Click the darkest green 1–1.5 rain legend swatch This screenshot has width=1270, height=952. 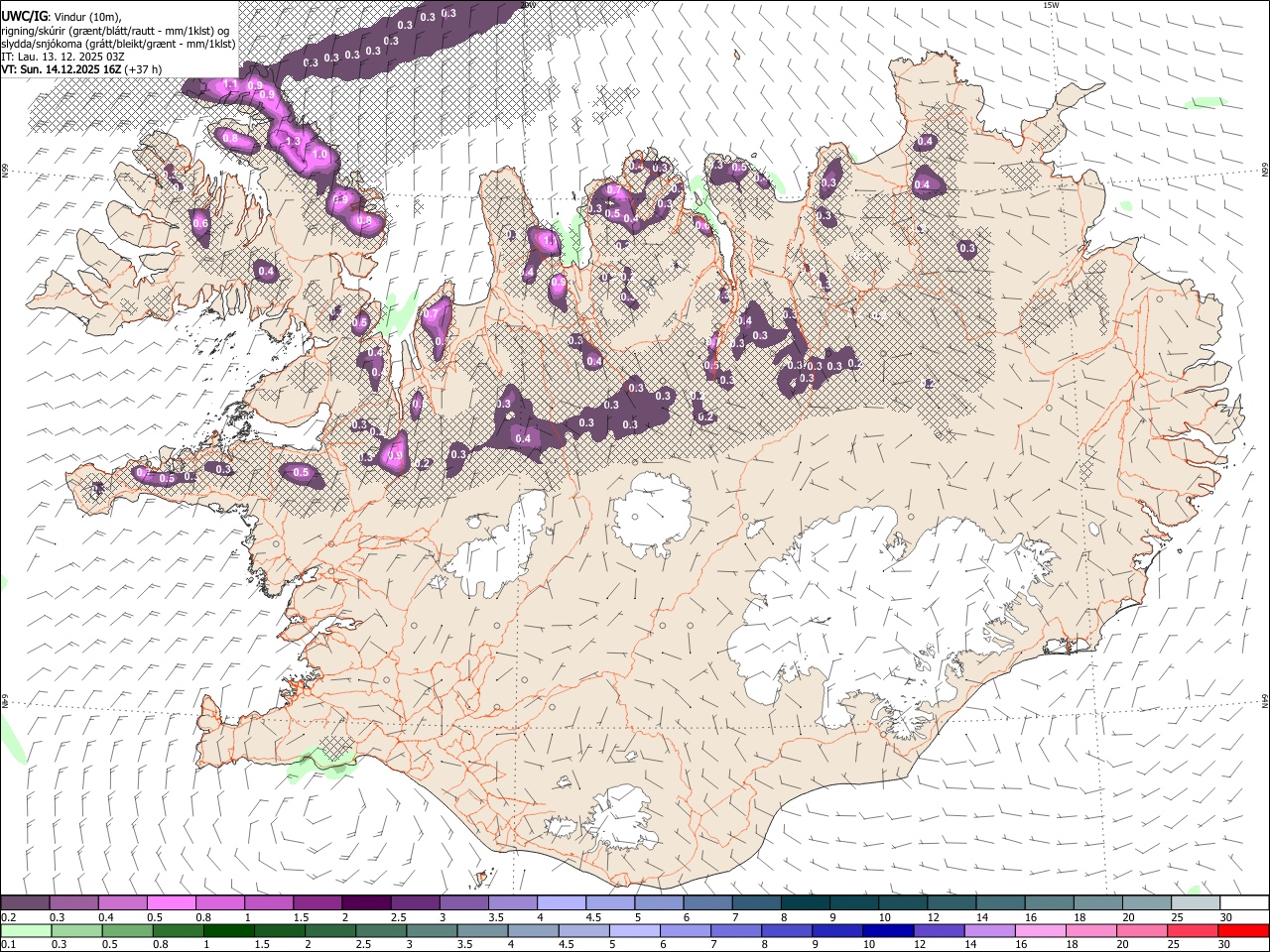click(228, 931)
